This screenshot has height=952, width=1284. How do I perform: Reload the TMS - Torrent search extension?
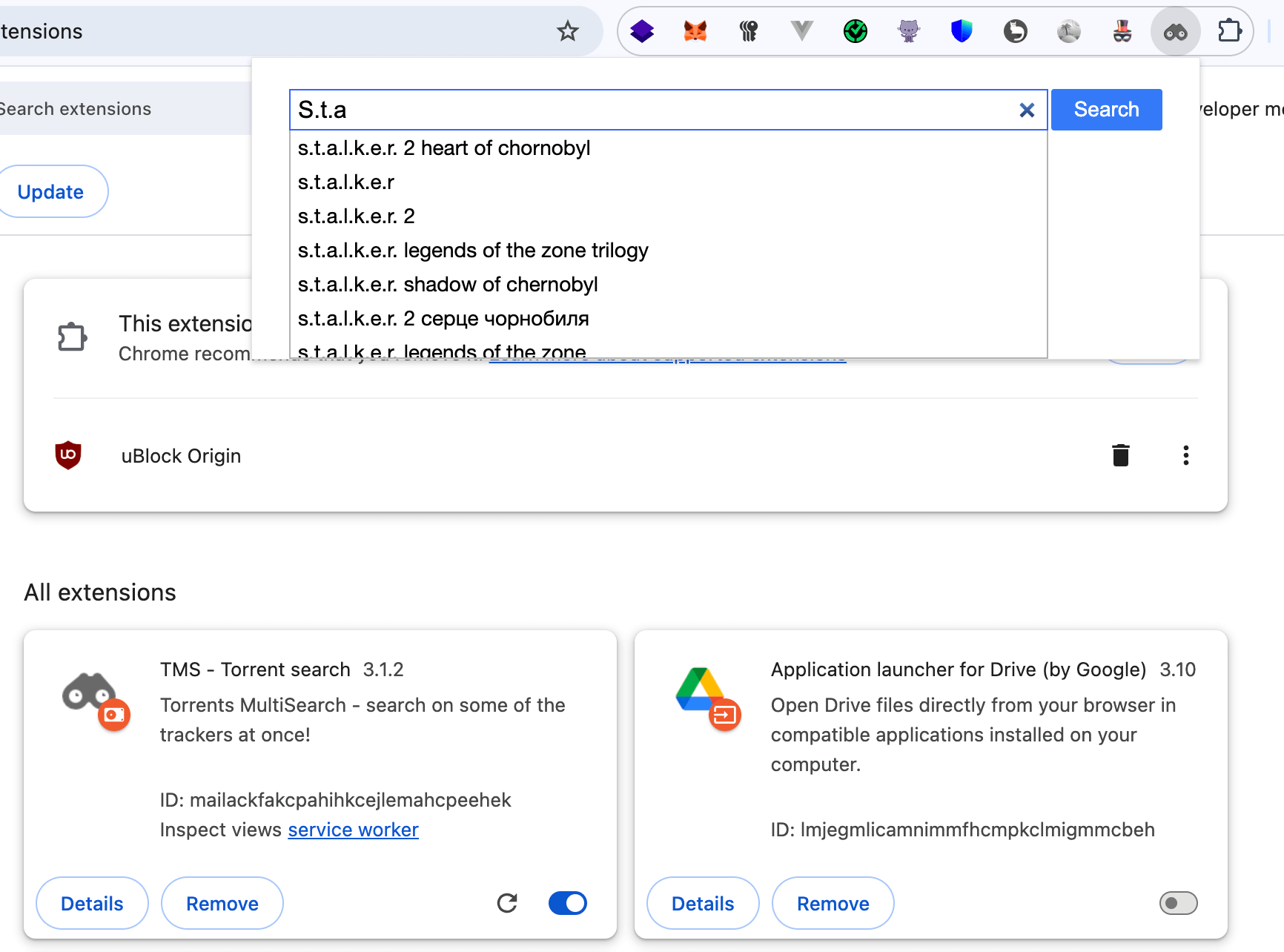click(x=507, y=903)
